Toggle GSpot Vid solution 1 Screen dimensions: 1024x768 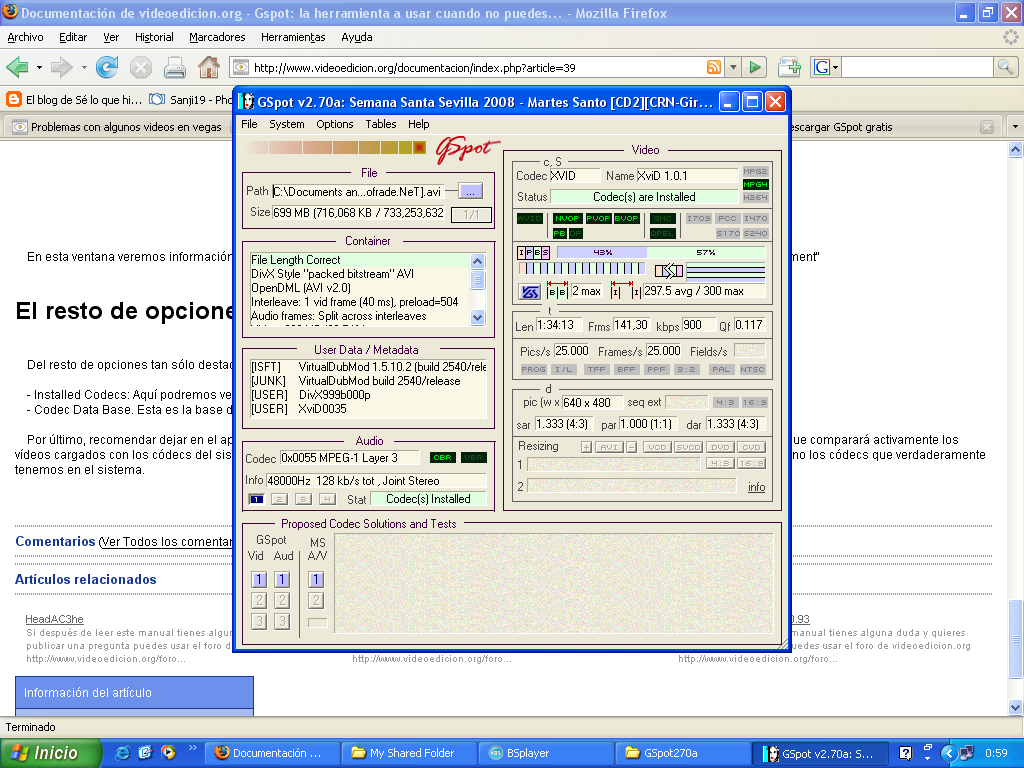(x=259, y=579)
